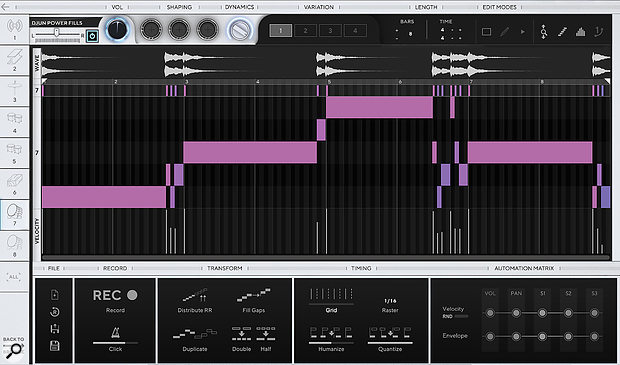Click the Fill Gaps transform

[253, 301]
